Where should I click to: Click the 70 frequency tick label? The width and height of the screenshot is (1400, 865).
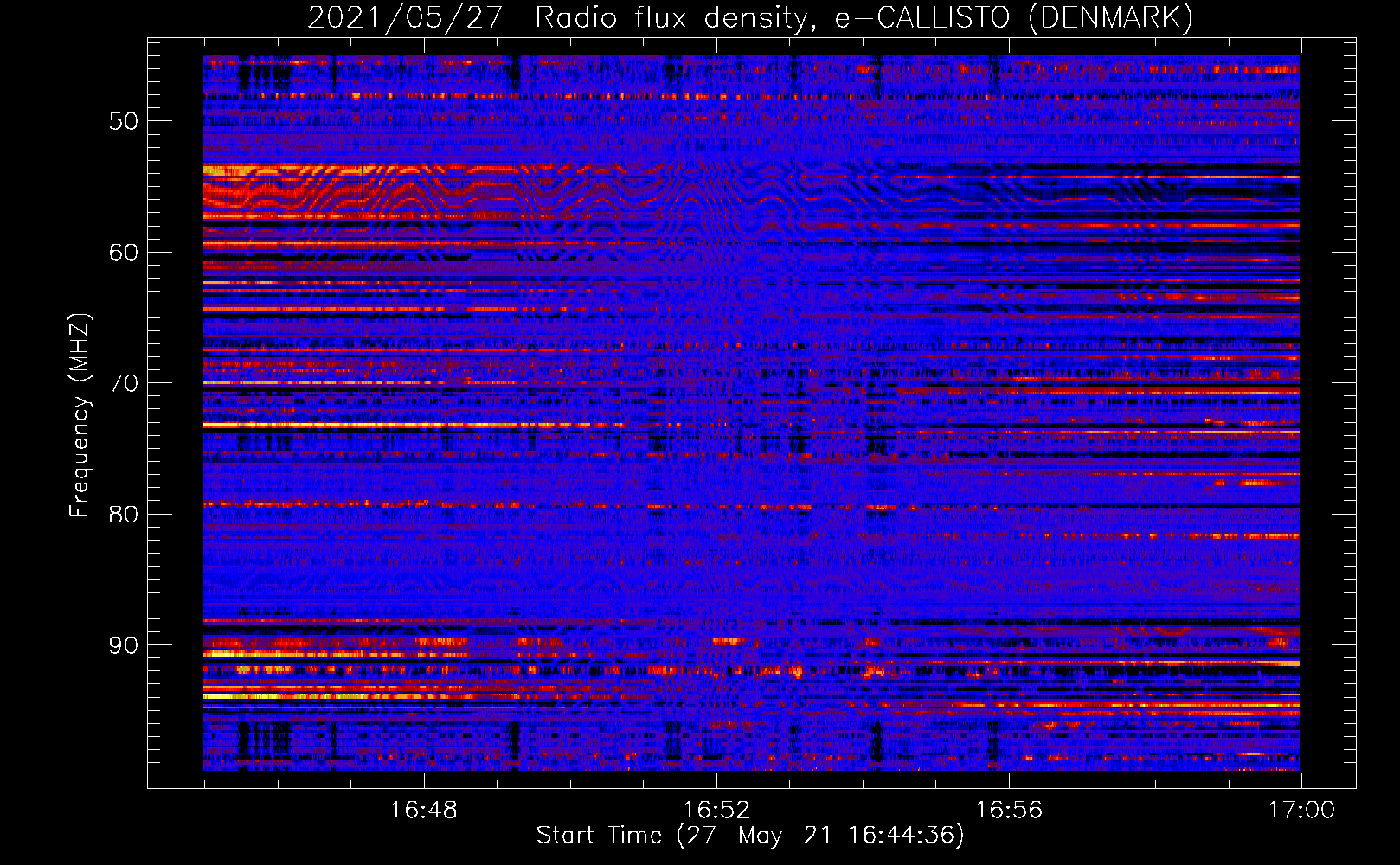pyautogui.click(x=124, y=383)
